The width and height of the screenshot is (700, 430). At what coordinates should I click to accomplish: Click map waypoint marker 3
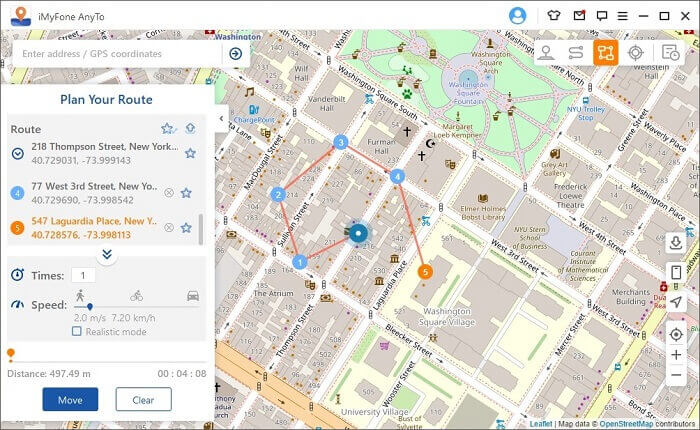[341, 142]
